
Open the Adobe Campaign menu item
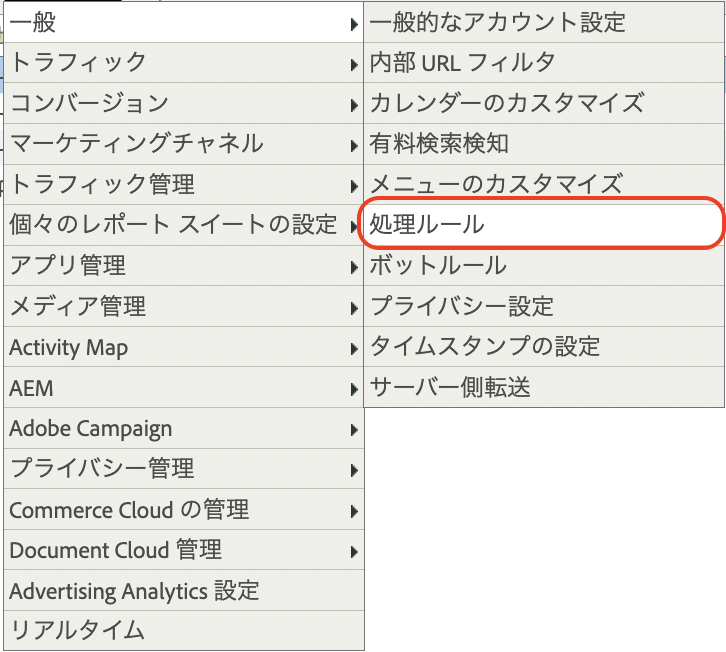pyautogui.click(x=184, y=428)
